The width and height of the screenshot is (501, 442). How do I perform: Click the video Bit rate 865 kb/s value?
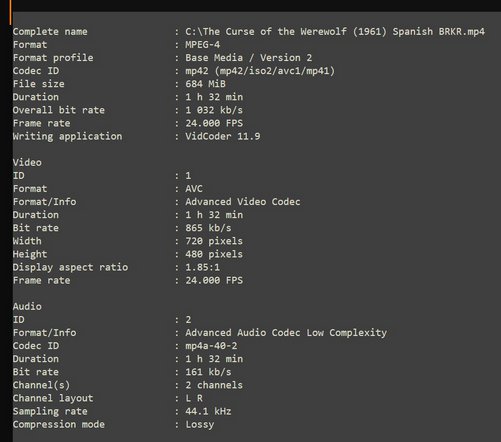[208, 228]
